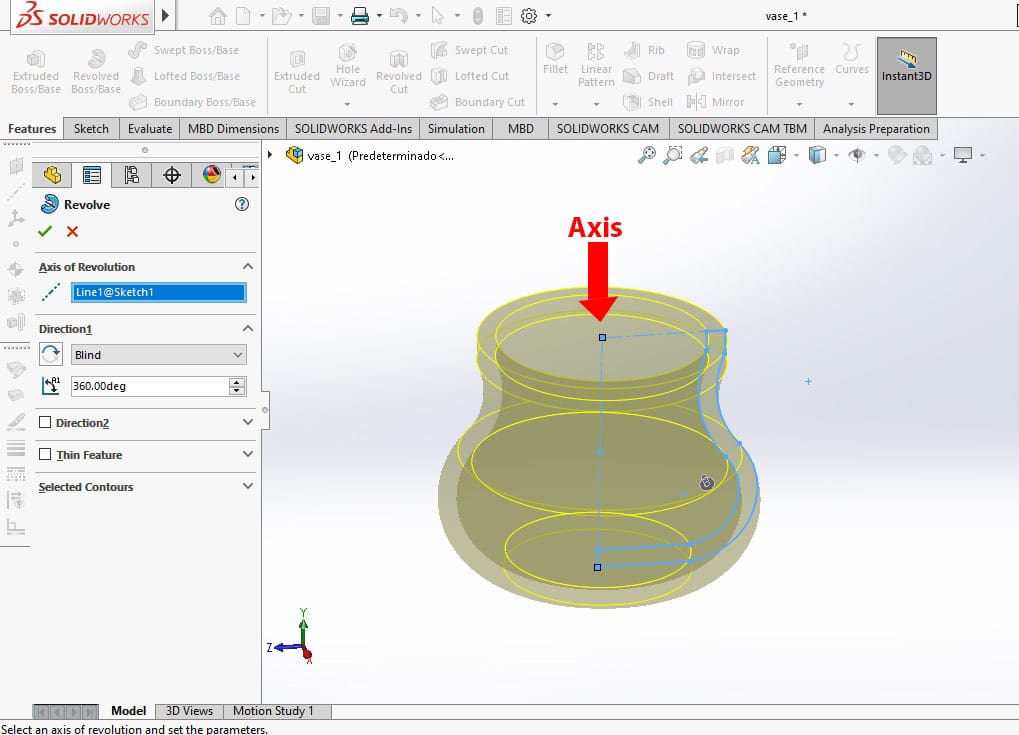Click the Select cursor tool icon

click(x=438, y=16)
